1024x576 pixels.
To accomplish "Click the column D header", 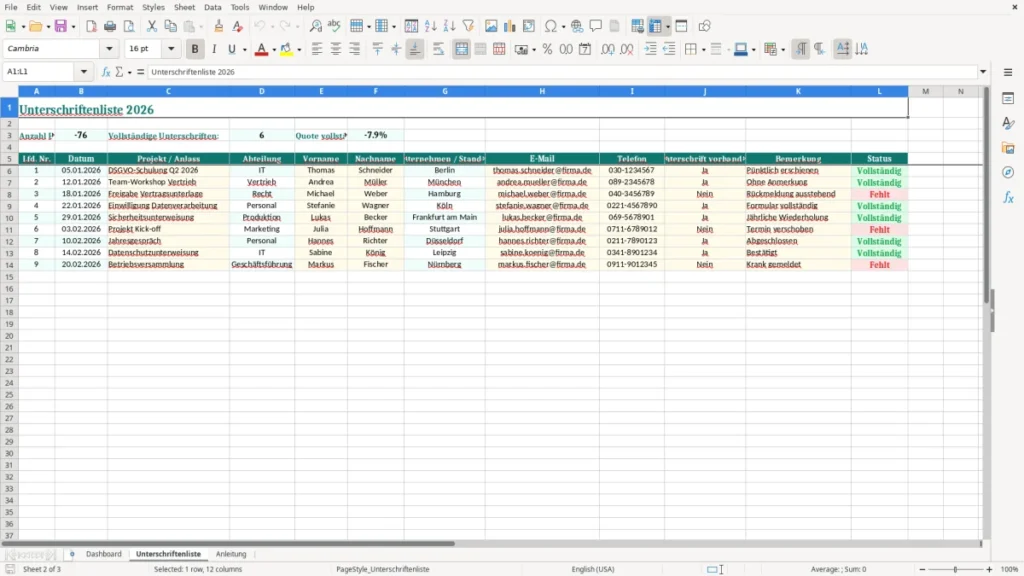I will [262, 91].
